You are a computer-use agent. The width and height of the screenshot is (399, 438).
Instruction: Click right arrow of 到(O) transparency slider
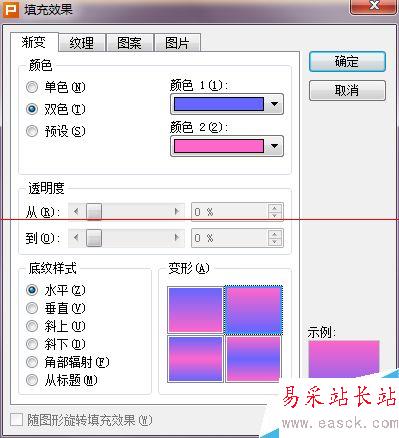click(x=177, y=238)
